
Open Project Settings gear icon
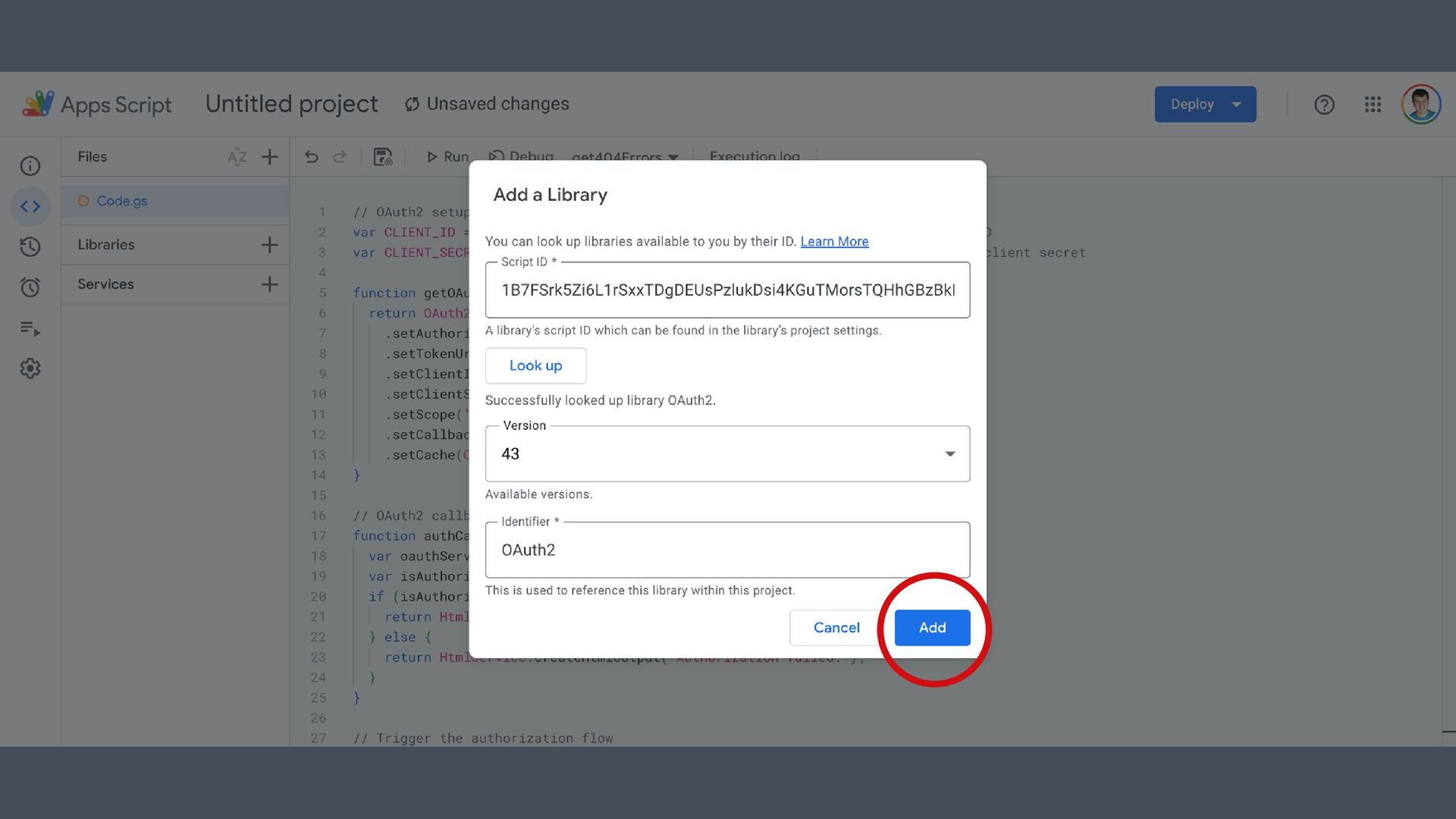click(x=30, y=369)
